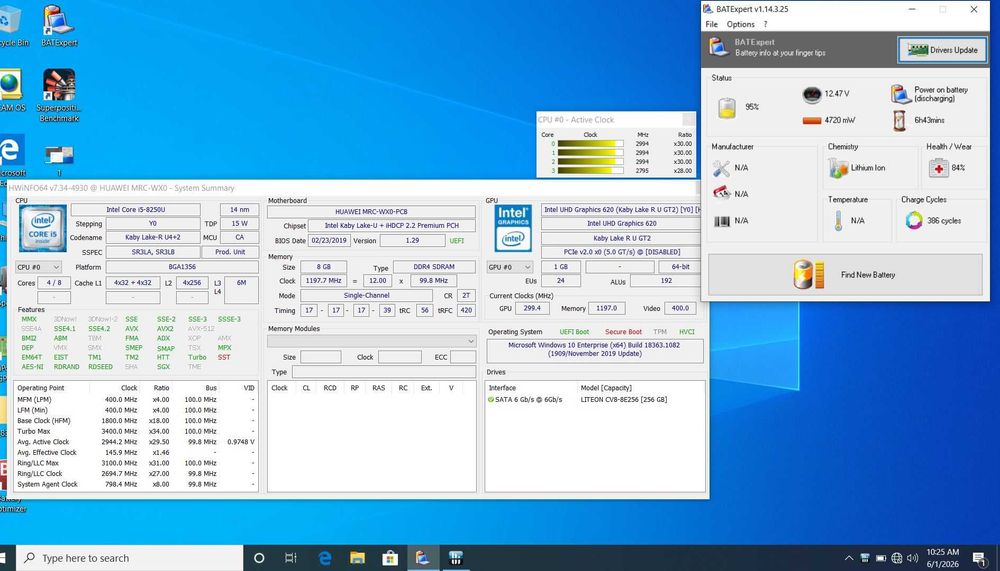The image size is (1000, 571).
Task: Click the chemistry flask icon beside Lithium Ion
Action: (837, 168)
